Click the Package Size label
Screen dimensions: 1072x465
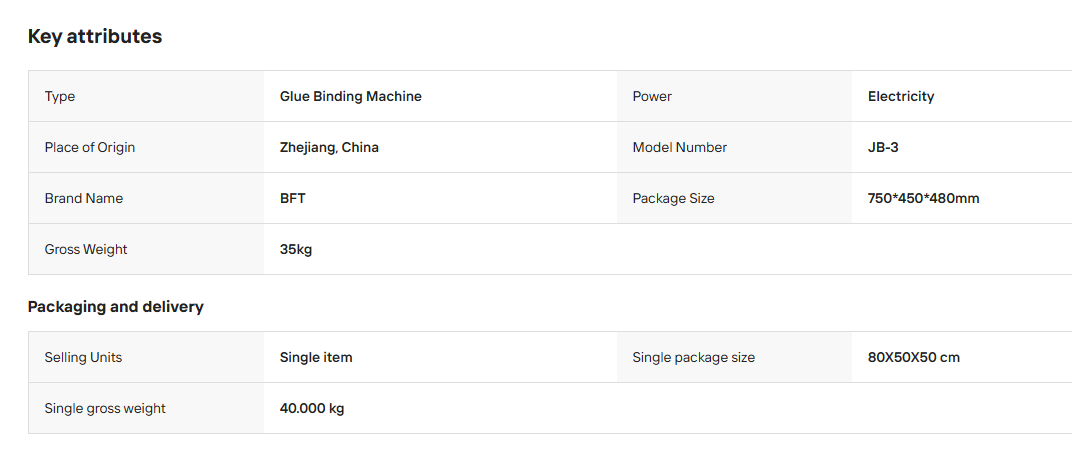tap(673, 198)
